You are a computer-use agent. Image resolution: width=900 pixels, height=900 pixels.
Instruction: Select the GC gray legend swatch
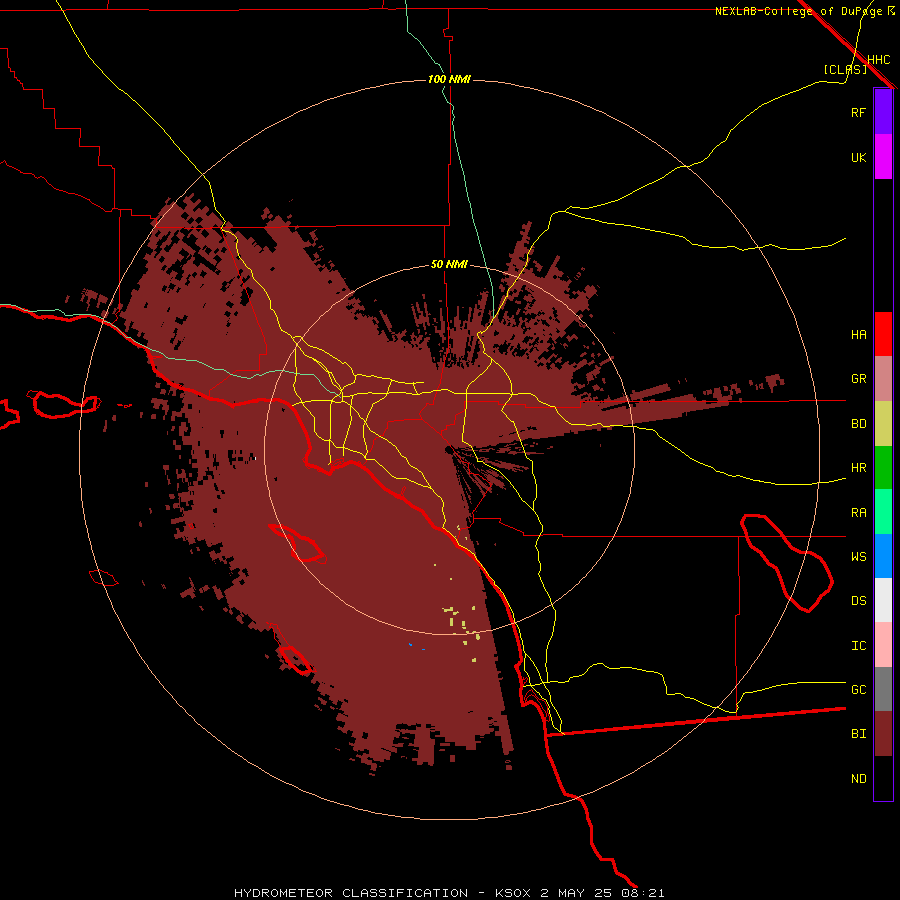click(883, 689)
